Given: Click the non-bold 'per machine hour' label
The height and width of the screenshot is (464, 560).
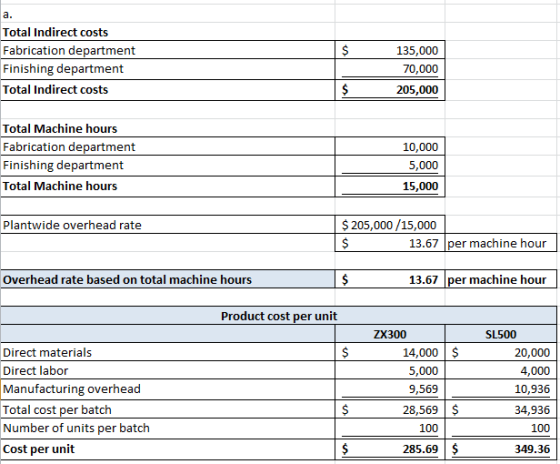Looking at the screenshot, I should pos(497,243).
